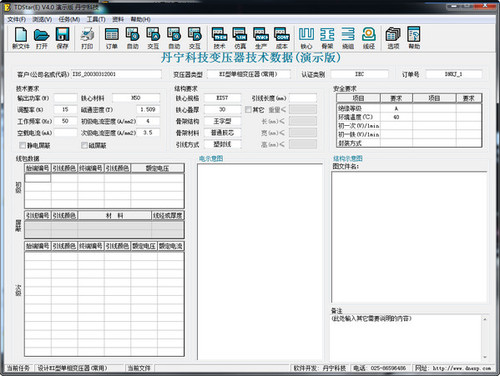The image size is (500, 376).
Task: Click the down arrow of 备注 scrollbar
Action: (485, 357)
